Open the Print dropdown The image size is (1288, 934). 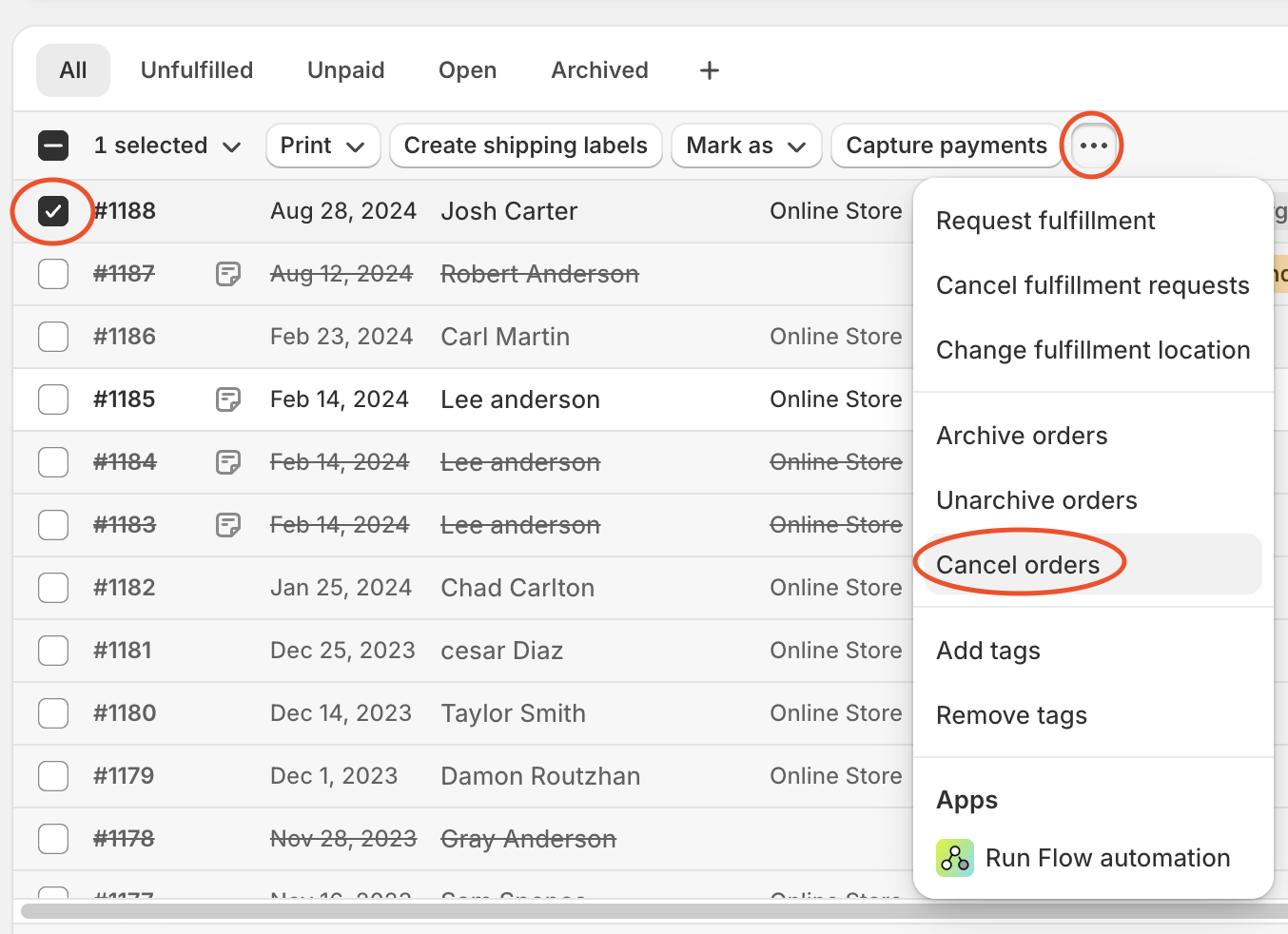(x=322, y=146)
